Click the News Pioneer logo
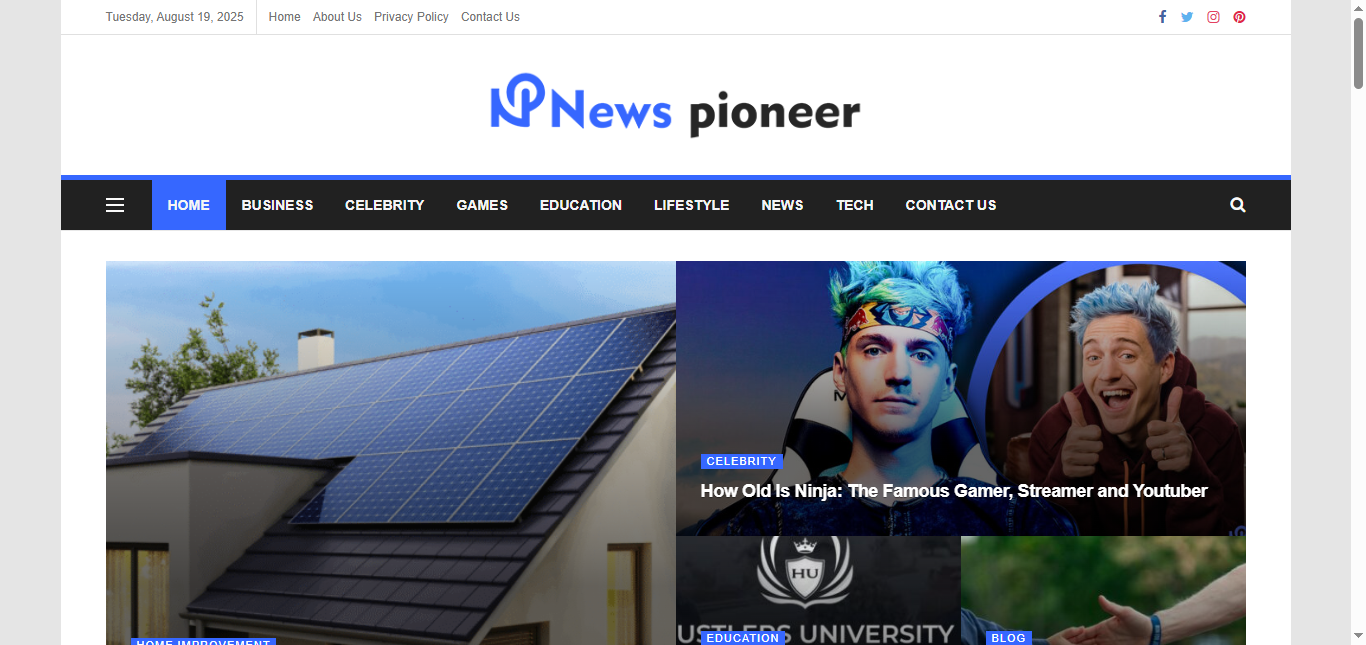Image resolution: width=1366 pixels, height=645 pixels. pyautogui.click(x=675, y=105)
